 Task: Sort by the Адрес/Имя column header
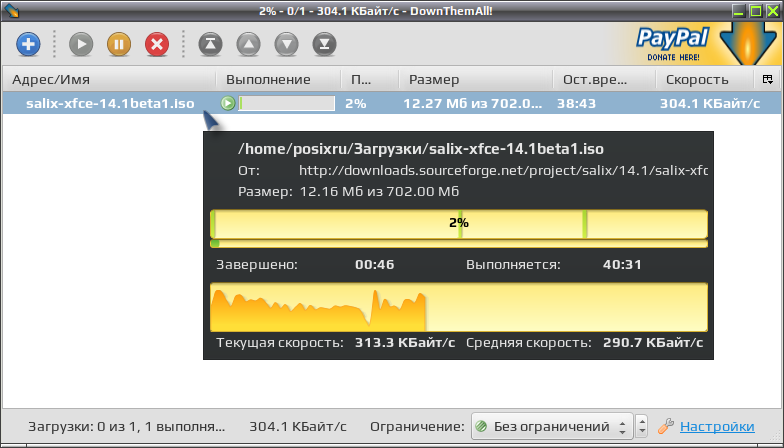click(109, 79)
